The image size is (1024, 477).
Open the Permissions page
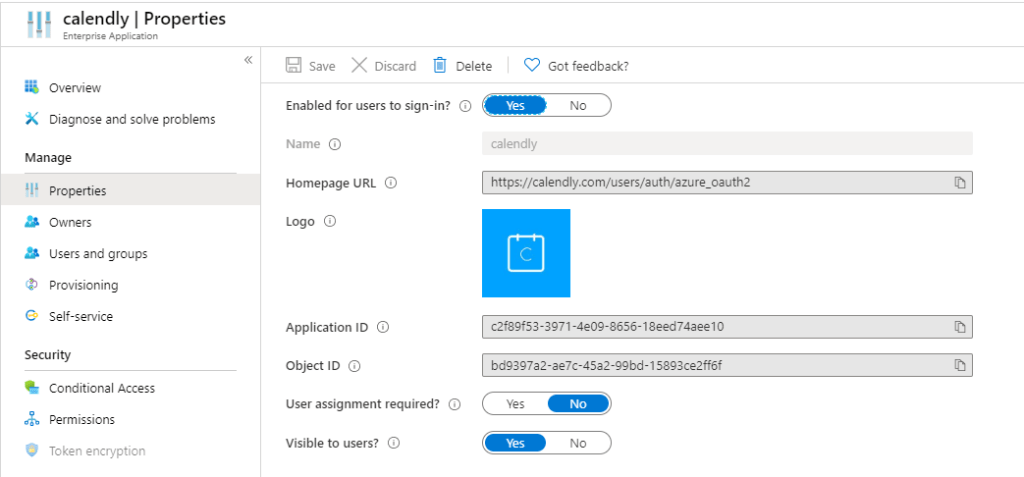pyautogui.click(x=82, y=420)
